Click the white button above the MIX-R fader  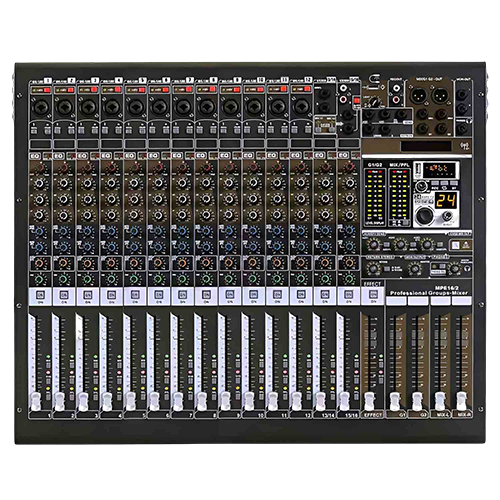[x=462, y=301]
